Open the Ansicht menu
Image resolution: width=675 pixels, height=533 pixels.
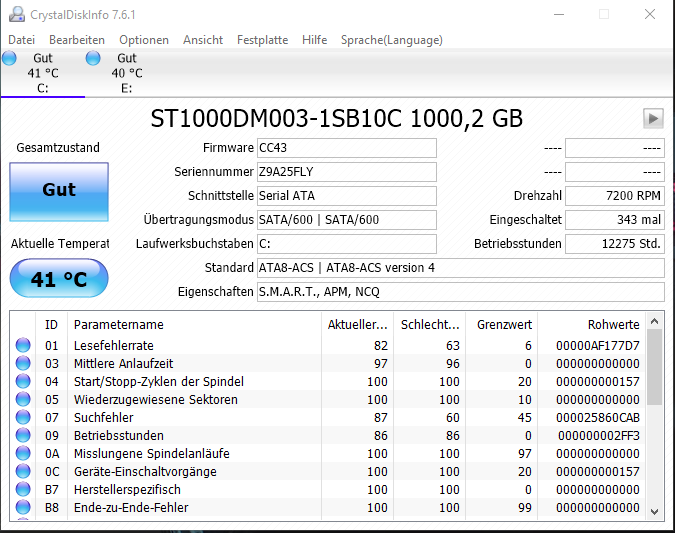point(203,40)
